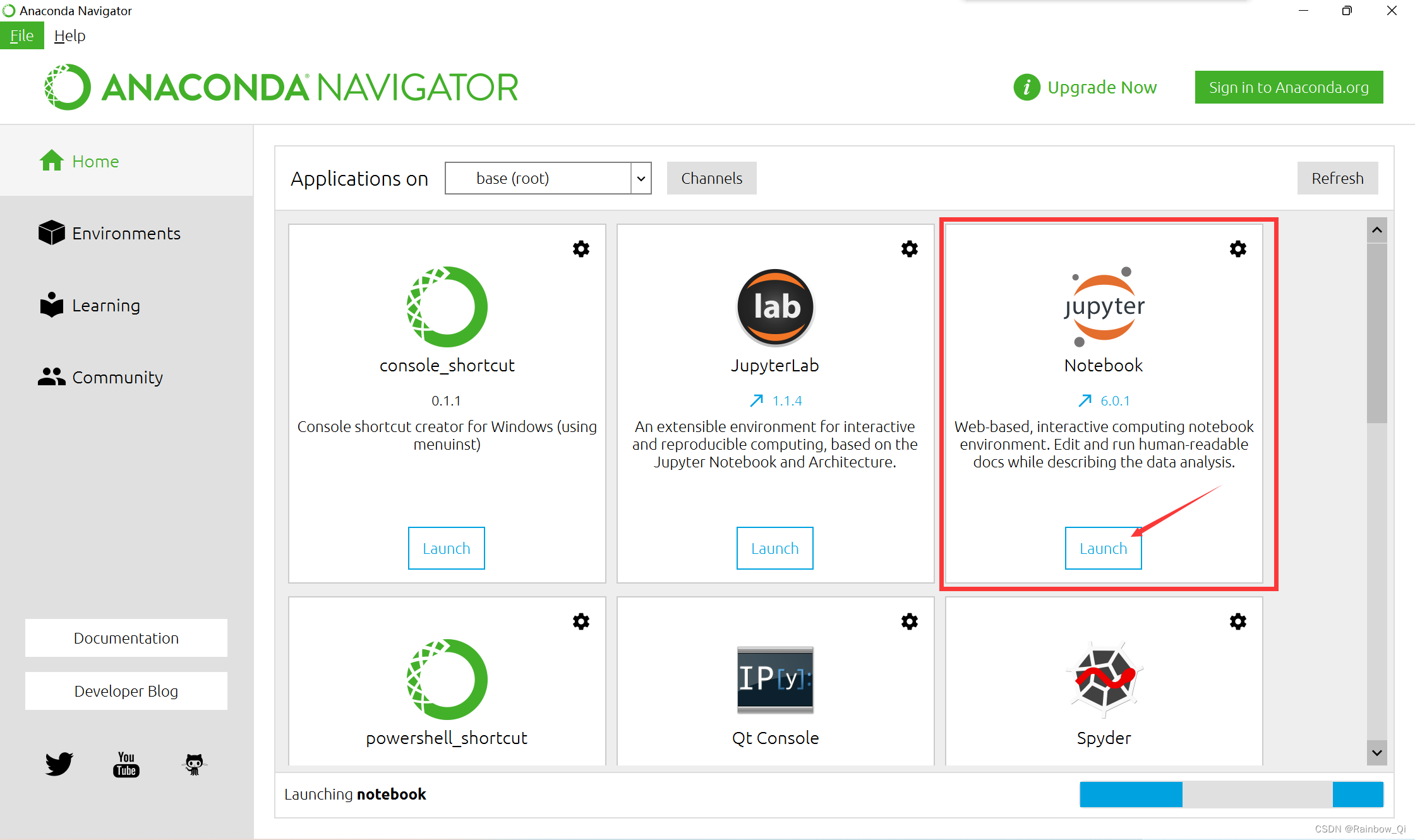Open the File menu

[x=22, y=35]
